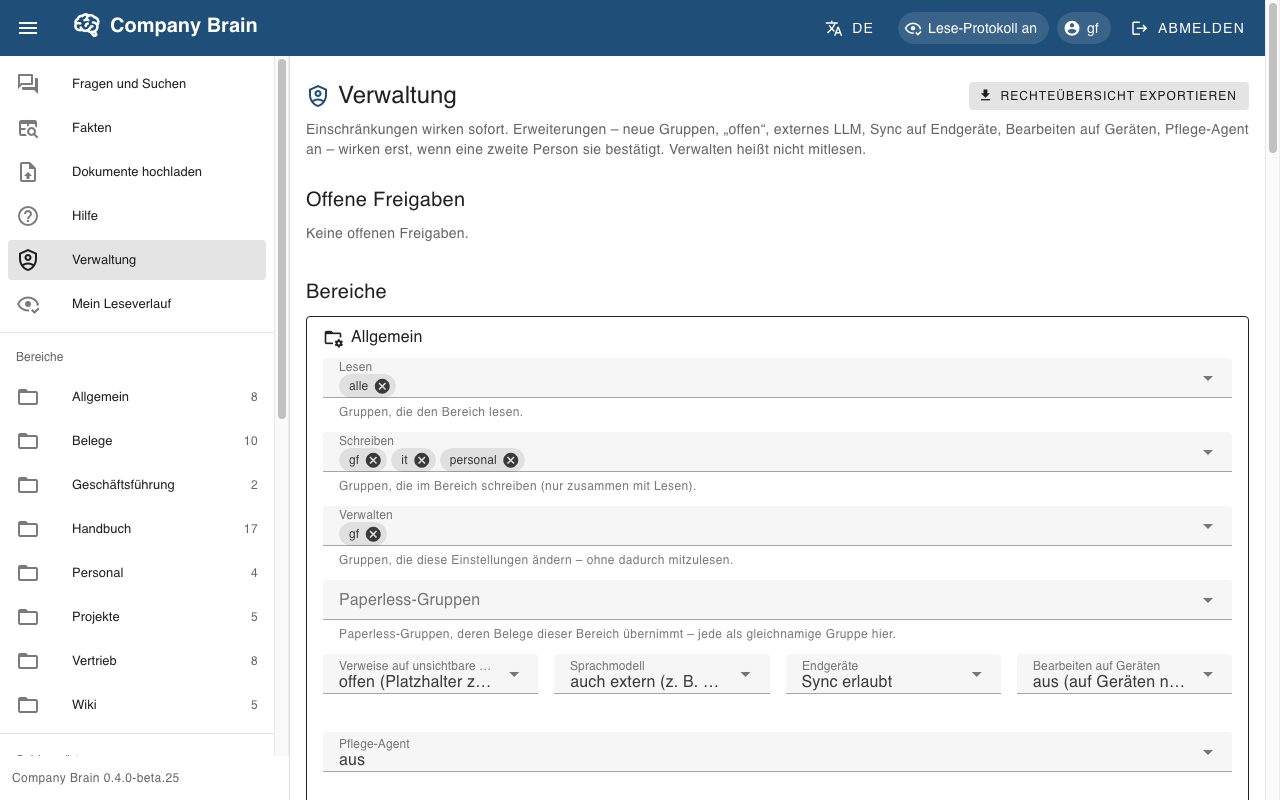Remove 'personal' chip from Schreiben
Screen dimensions: 1280x800
pos(511,460)
